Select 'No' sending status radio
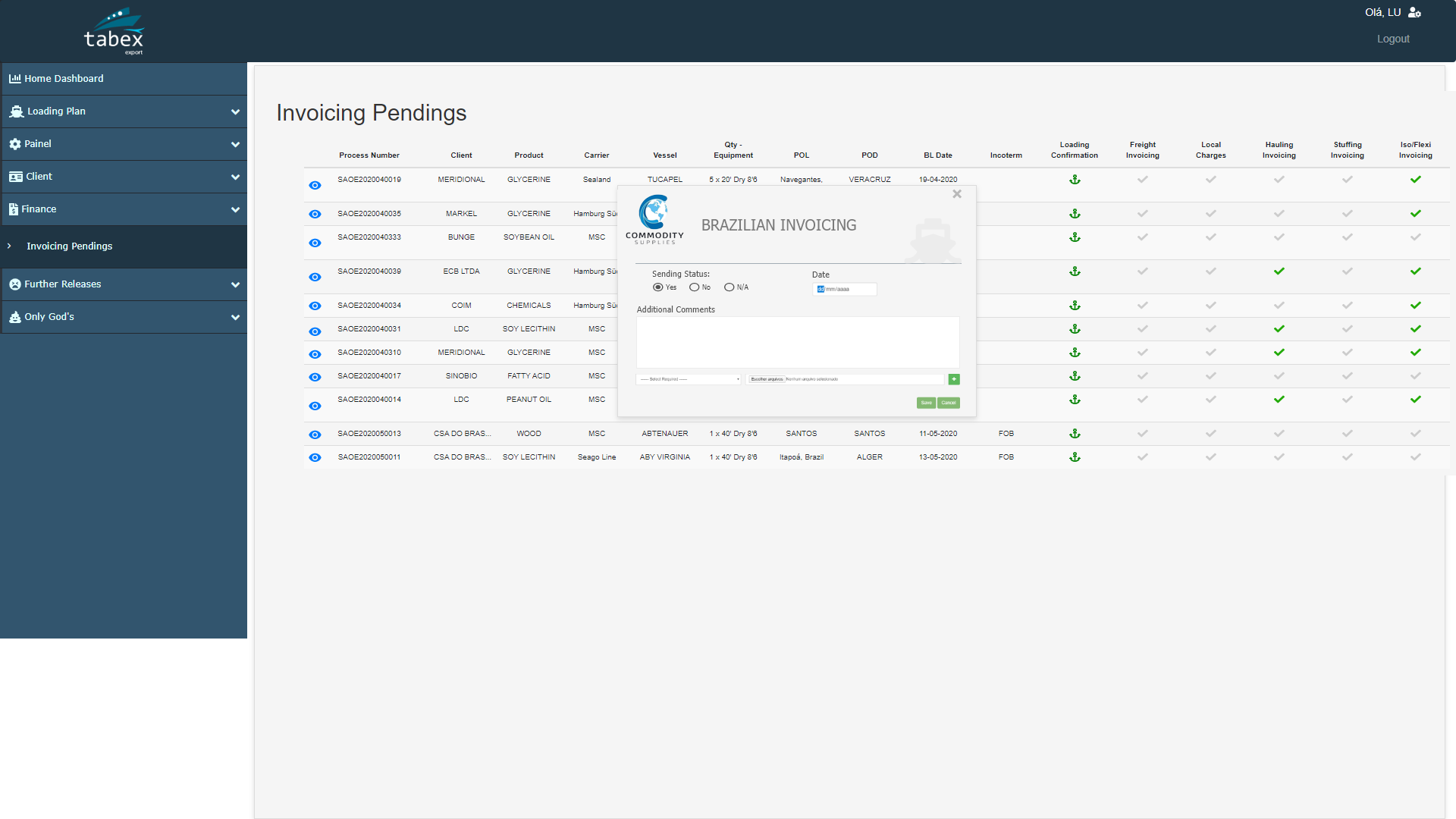1456x819 pixels. click(x=694, y=287)
